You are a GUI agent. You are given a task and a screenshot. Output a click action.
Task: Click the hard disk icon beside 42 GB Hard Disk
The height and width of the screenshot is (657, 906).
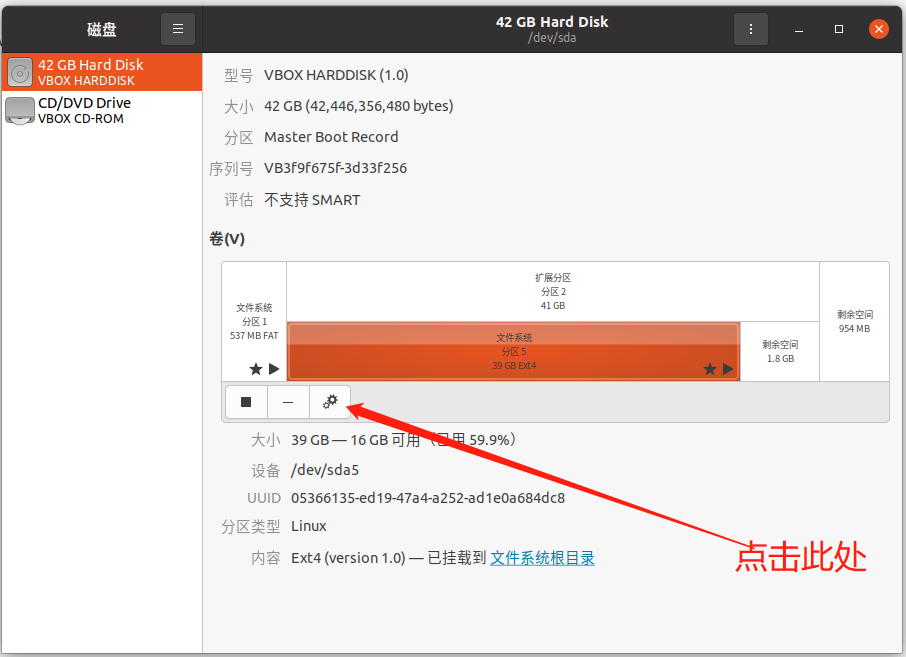(20, 71)
